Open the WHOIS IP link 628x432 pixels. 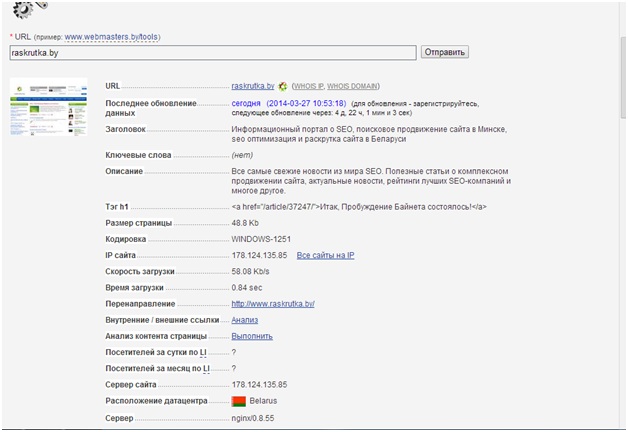(308, 86)
